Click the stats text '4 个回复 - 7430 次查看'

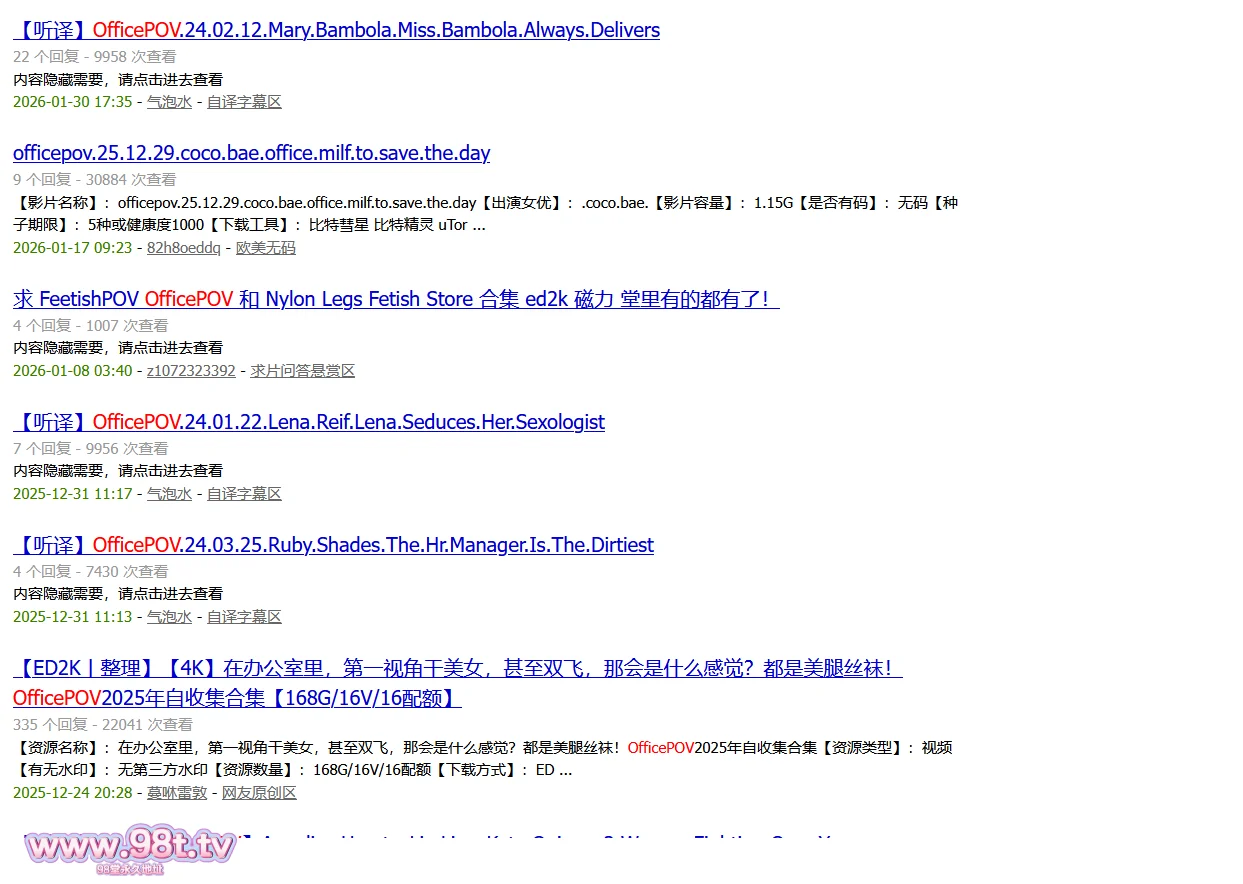tap(91, 572)
